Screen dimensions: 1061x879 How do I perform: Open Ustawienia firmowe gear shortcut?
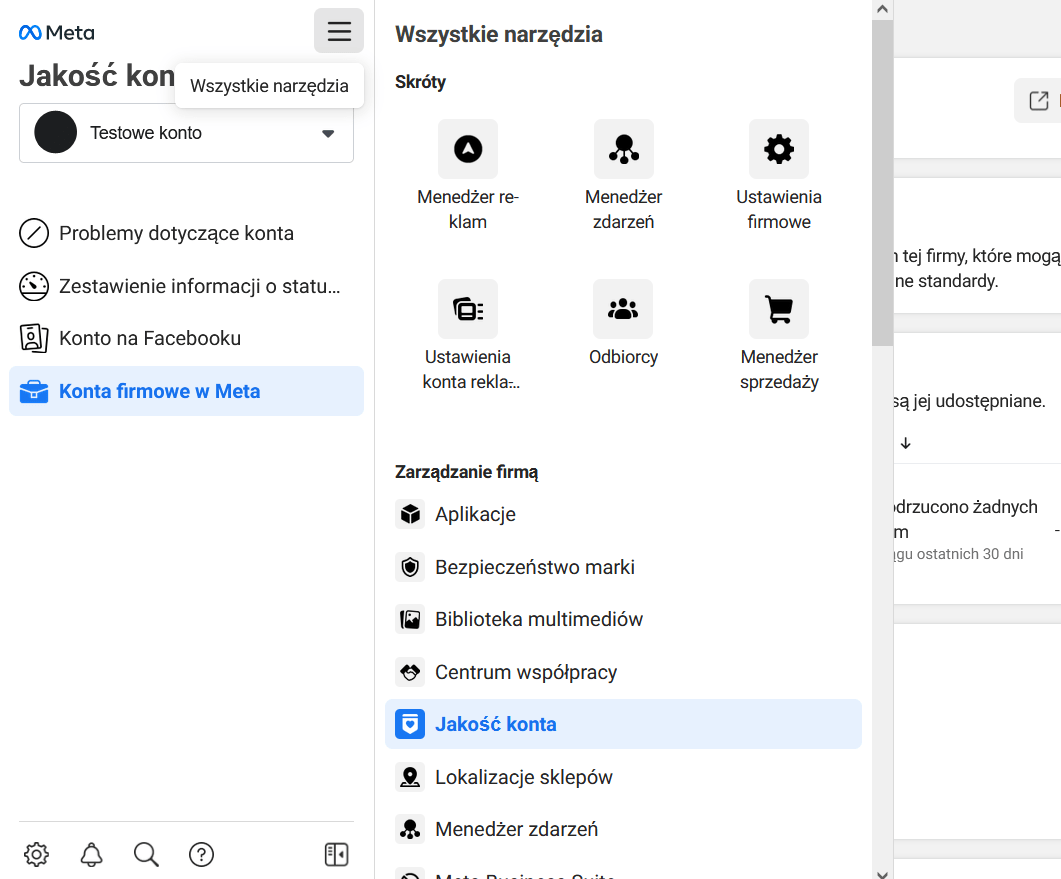point(778,150)
